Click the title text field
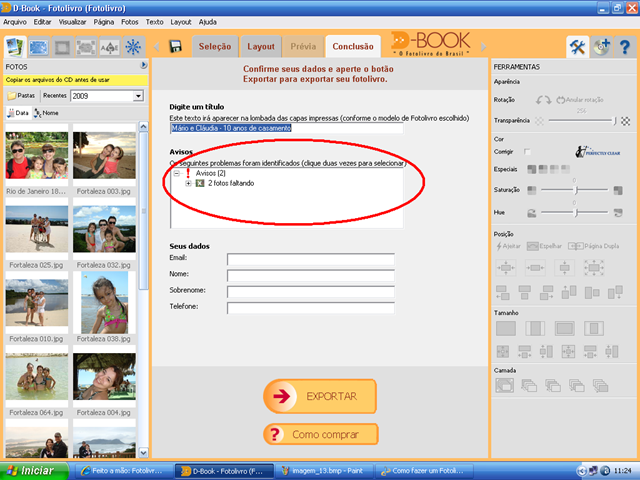The height and width of the screenshot is (480, 640). point(287,128)
